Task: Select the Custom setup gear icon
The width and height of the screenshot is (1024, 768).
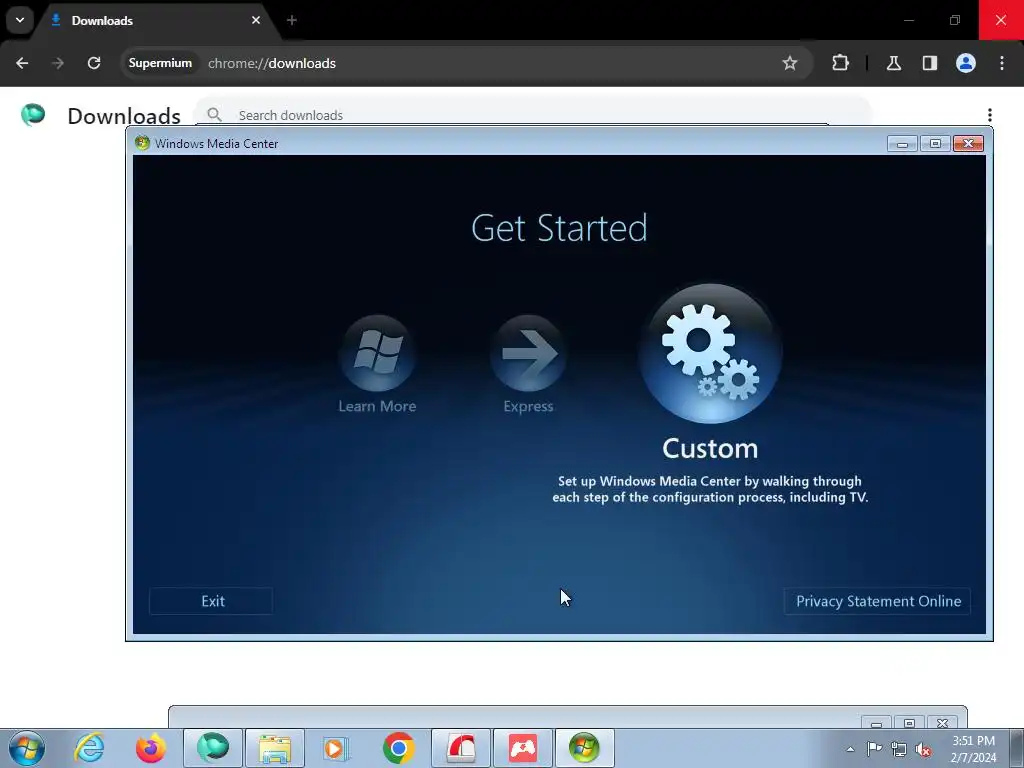Action: (x=710, y=353)
